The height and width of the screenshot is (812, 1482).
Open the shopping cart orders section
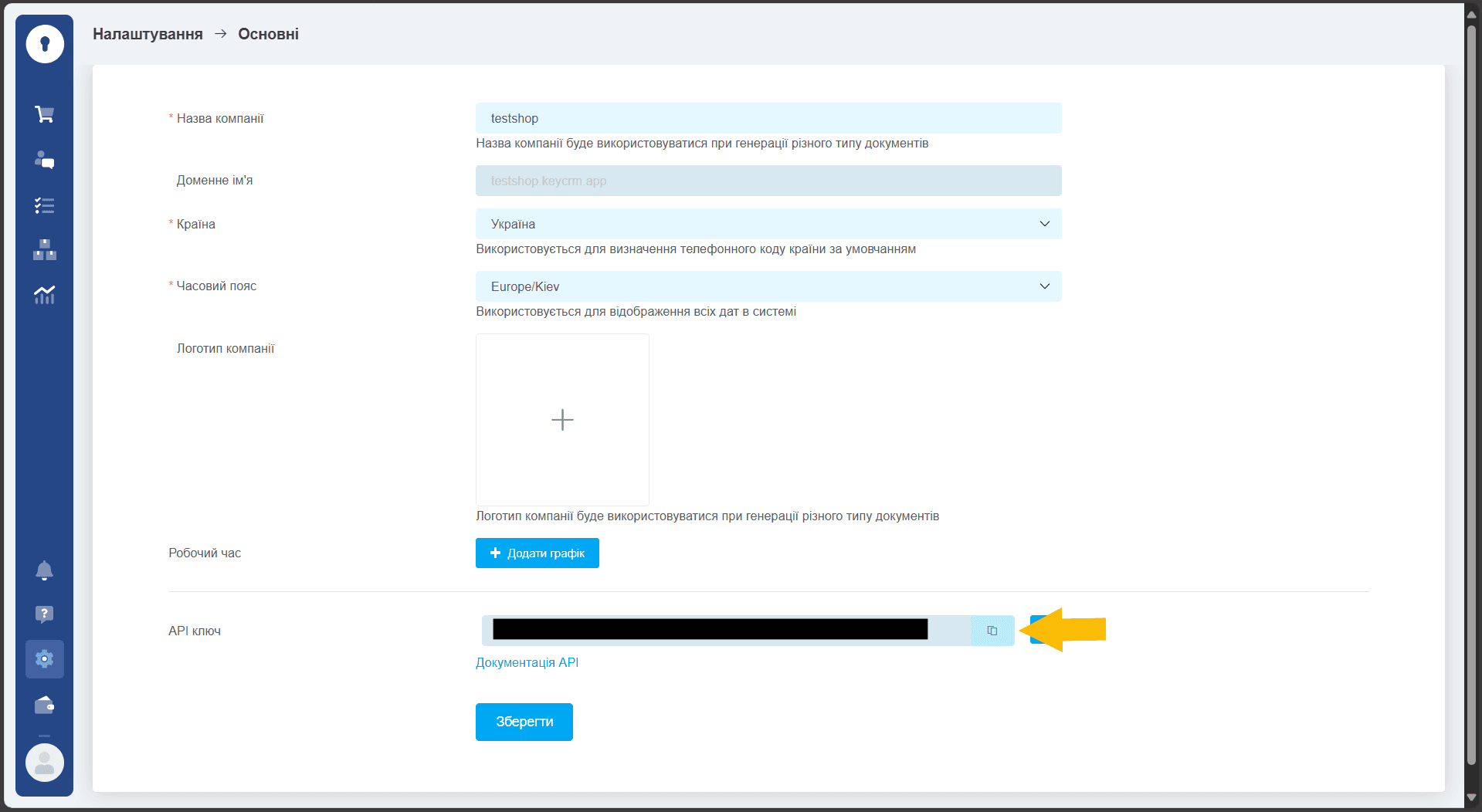[x=44, y=114]
